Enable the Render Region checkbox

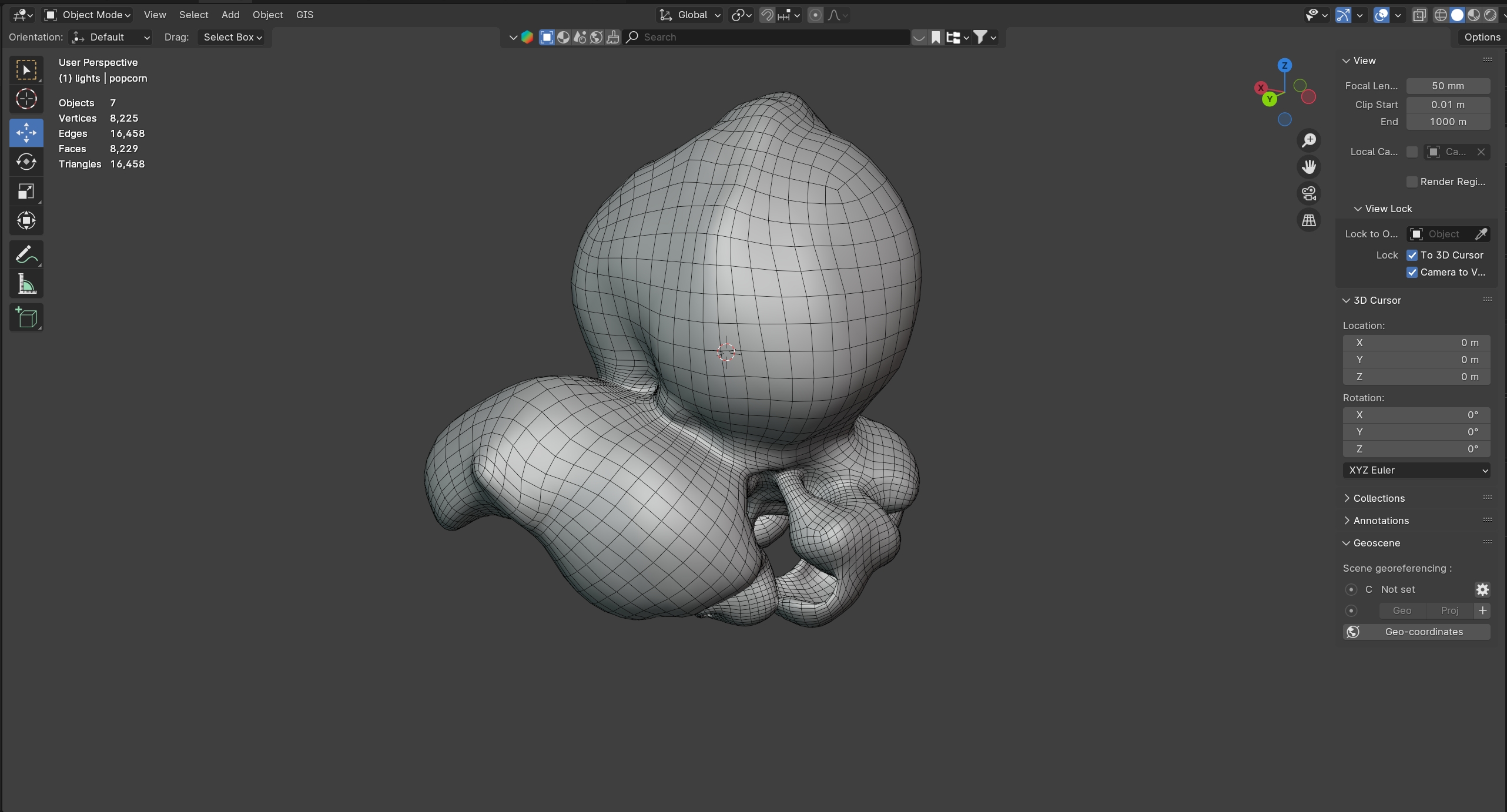[x=1412, y=182]
